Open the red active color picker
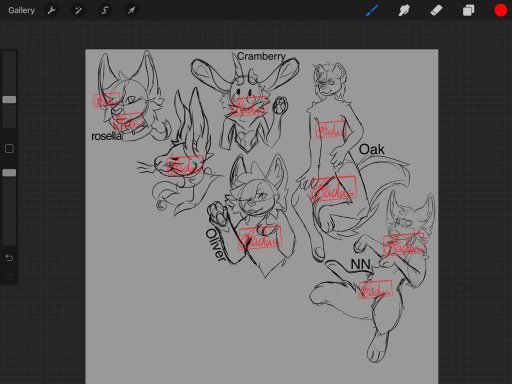 point(500,10)
